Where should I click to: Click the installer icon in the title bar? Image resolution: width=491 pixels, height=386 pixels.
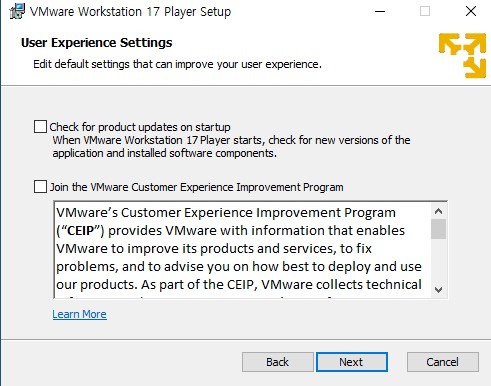17,11
